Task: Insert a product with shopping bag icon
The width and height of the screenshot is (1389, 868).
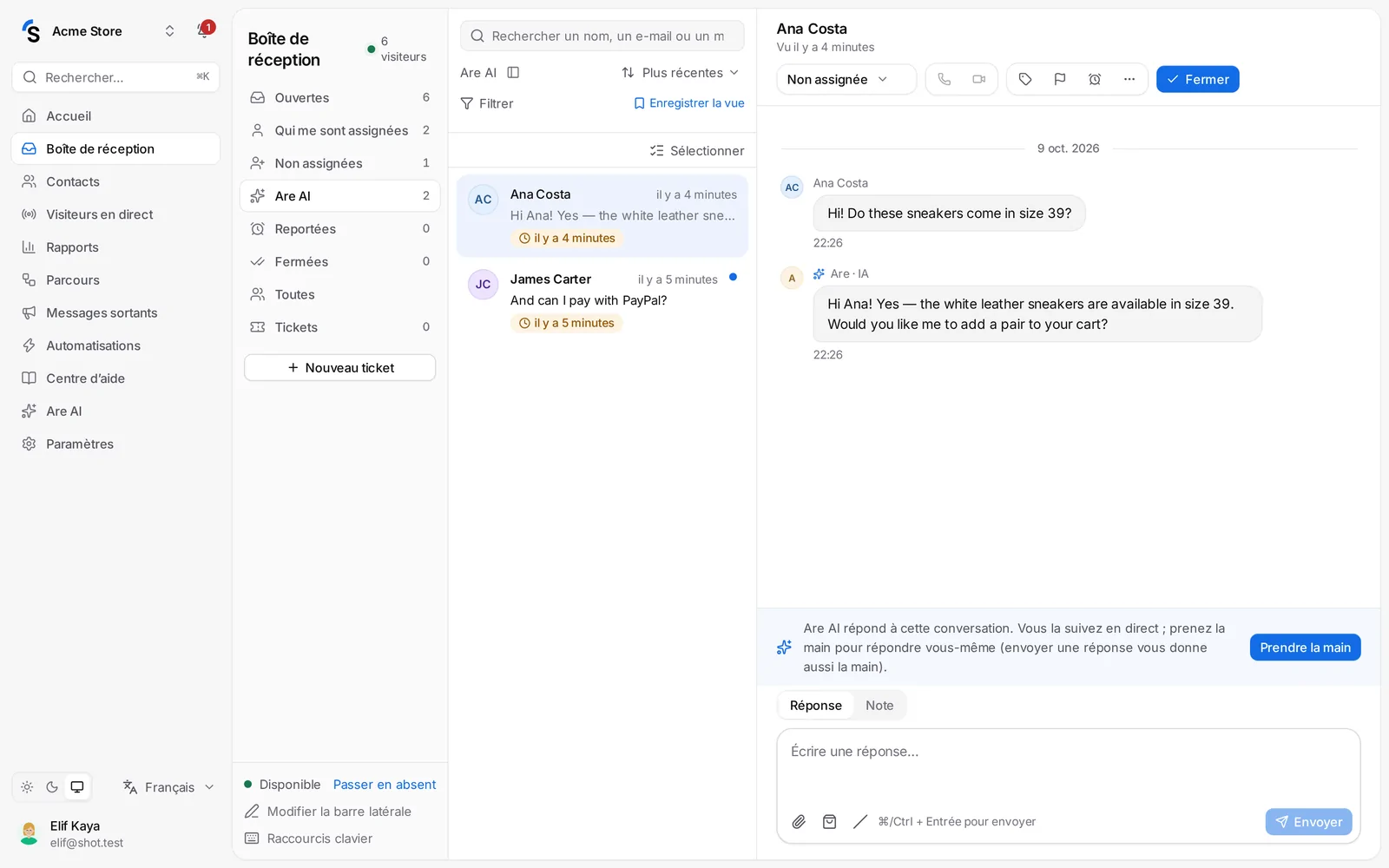Action: coord(830,821)
